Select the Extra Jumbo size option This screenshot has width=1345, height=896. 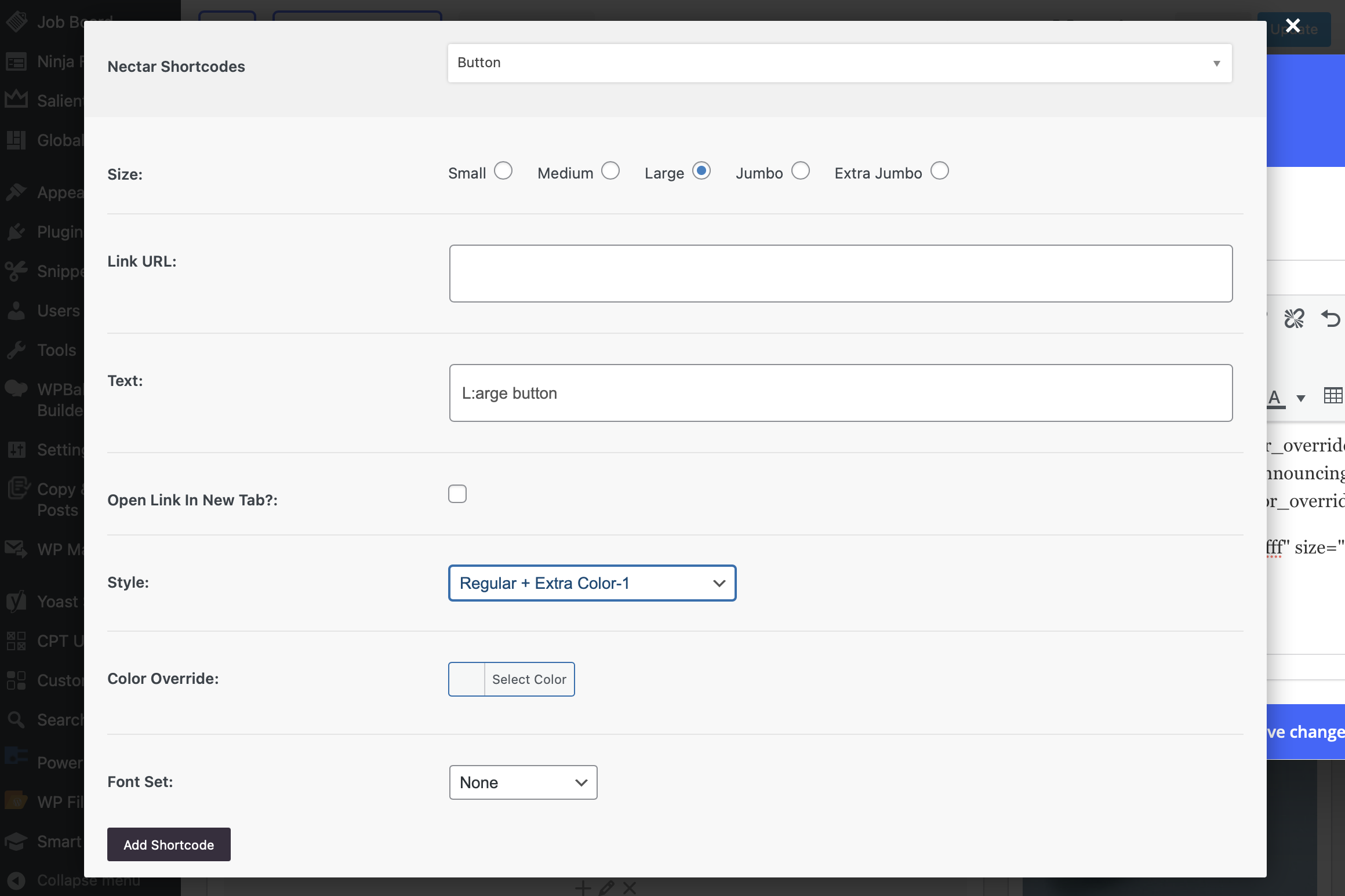click(940, 170)
